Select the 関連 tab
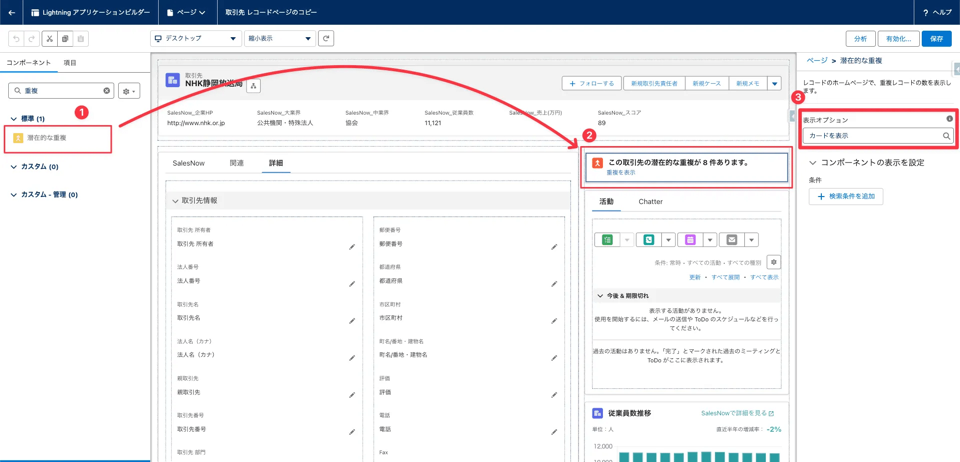The width and height of the screenshot is (960, 462). click(x=237, y=163)
